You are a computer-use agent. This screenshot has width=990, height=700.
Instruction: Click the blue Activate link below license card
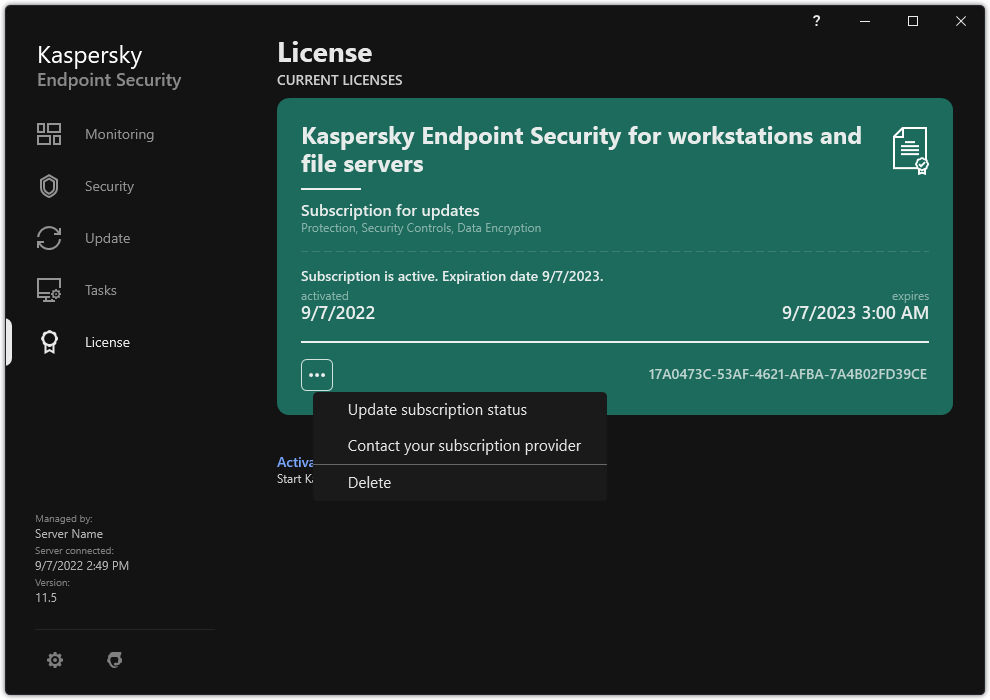(x=295, y=462)
